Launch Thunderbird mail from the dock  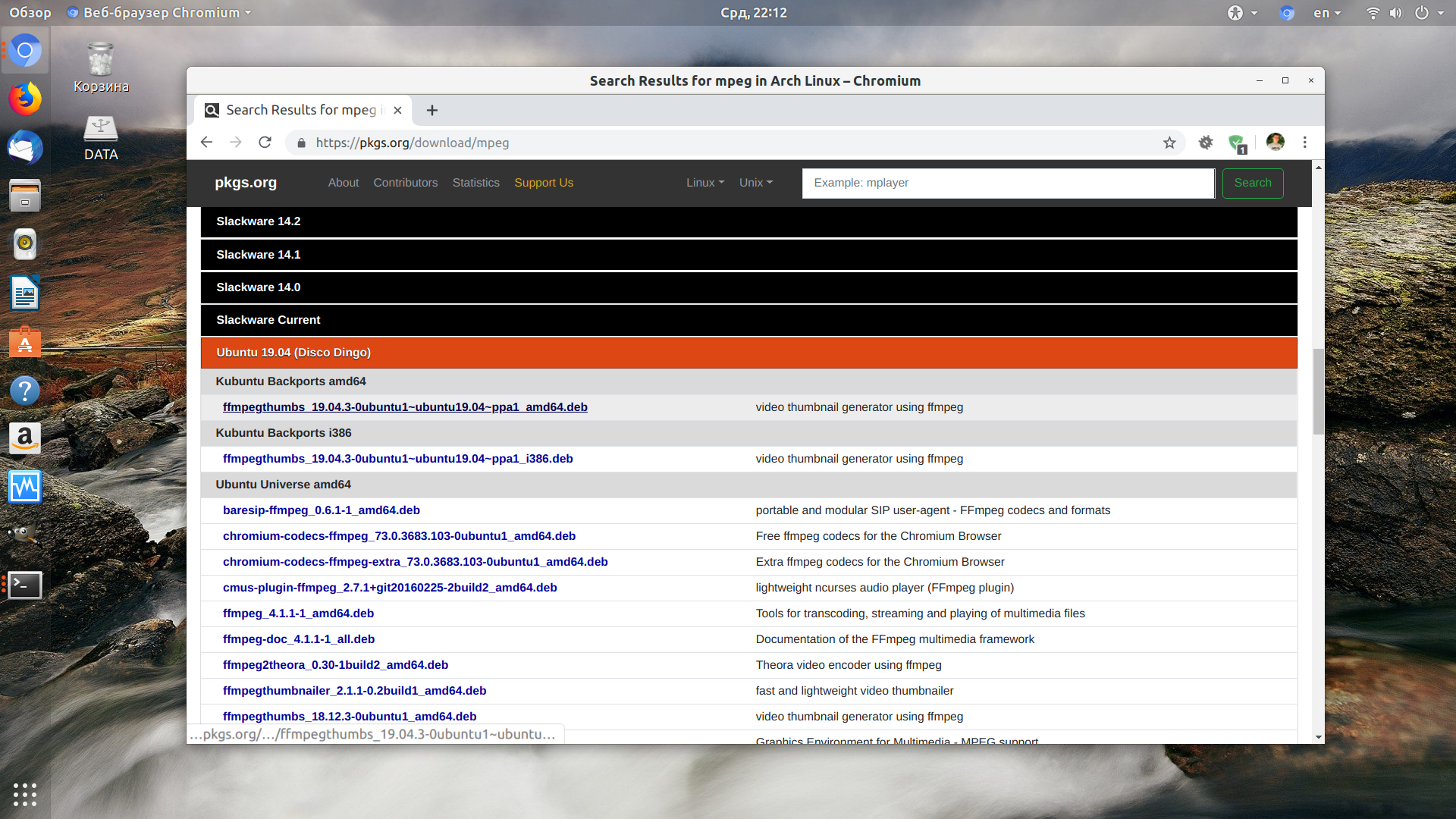25,147
